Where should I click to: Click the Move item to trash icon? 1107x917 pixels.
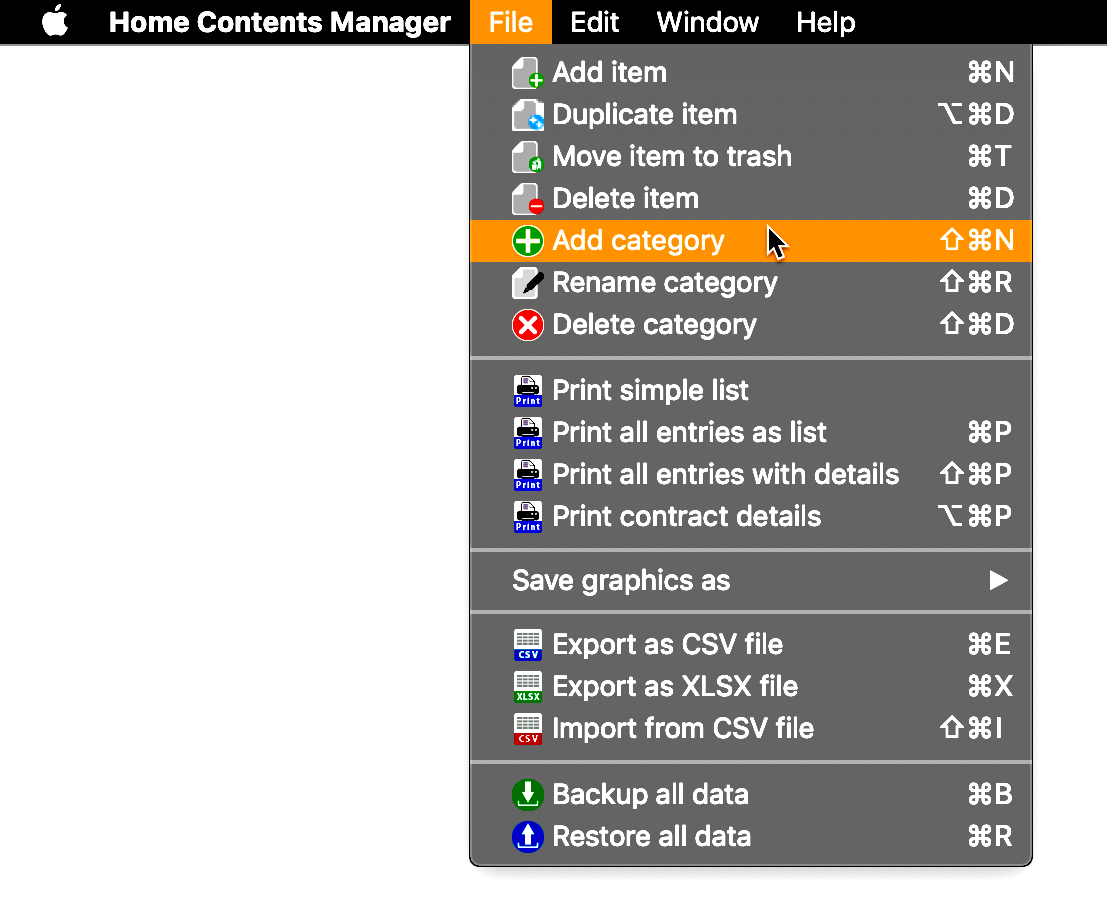pyautogui.click(x=527, y=157)
